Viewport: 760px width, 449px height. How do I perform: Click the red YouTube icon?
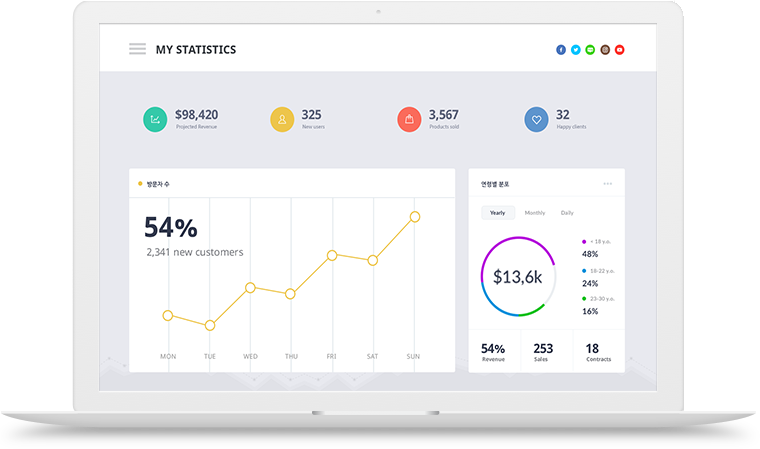point(619,49)
